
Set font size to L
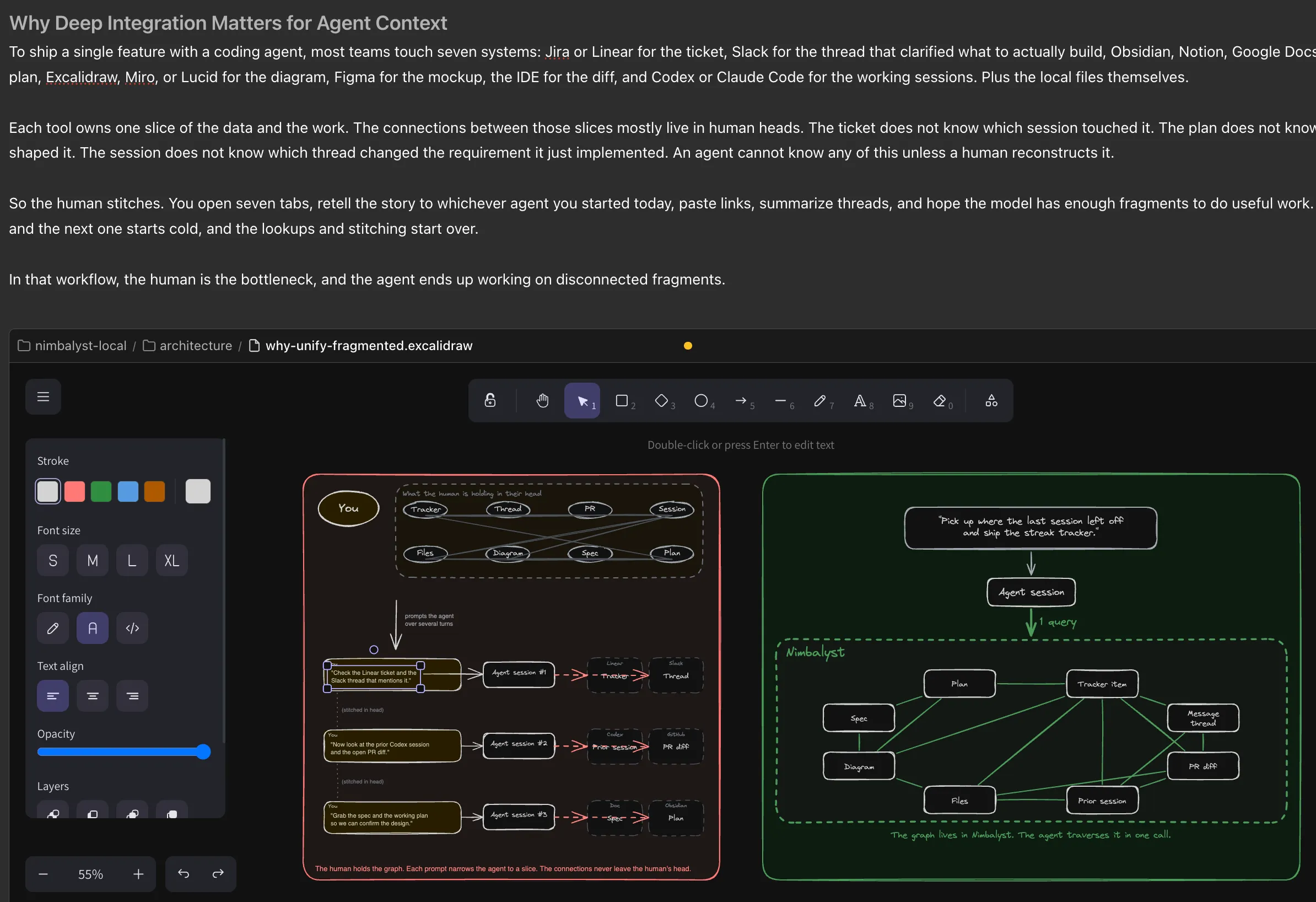click(132, 560)
